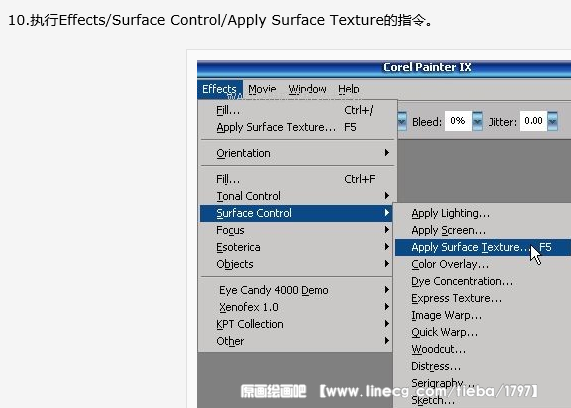
Task: Open dropdown arrow left of Bleed label
Action: coord(402,121)
